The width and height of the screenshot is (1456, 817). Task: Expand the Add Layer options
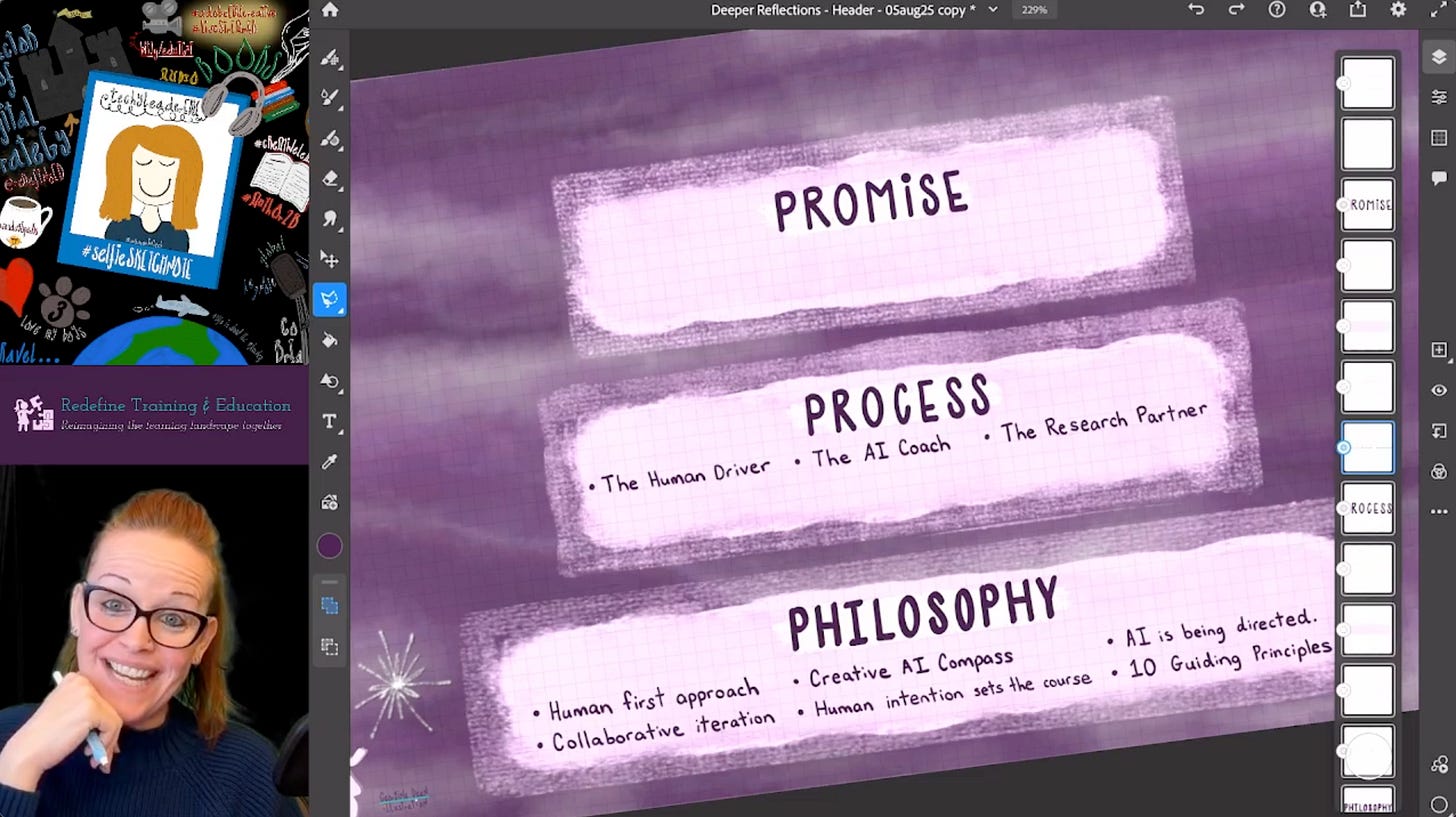pyautogui.click(x=1448, y=362)
